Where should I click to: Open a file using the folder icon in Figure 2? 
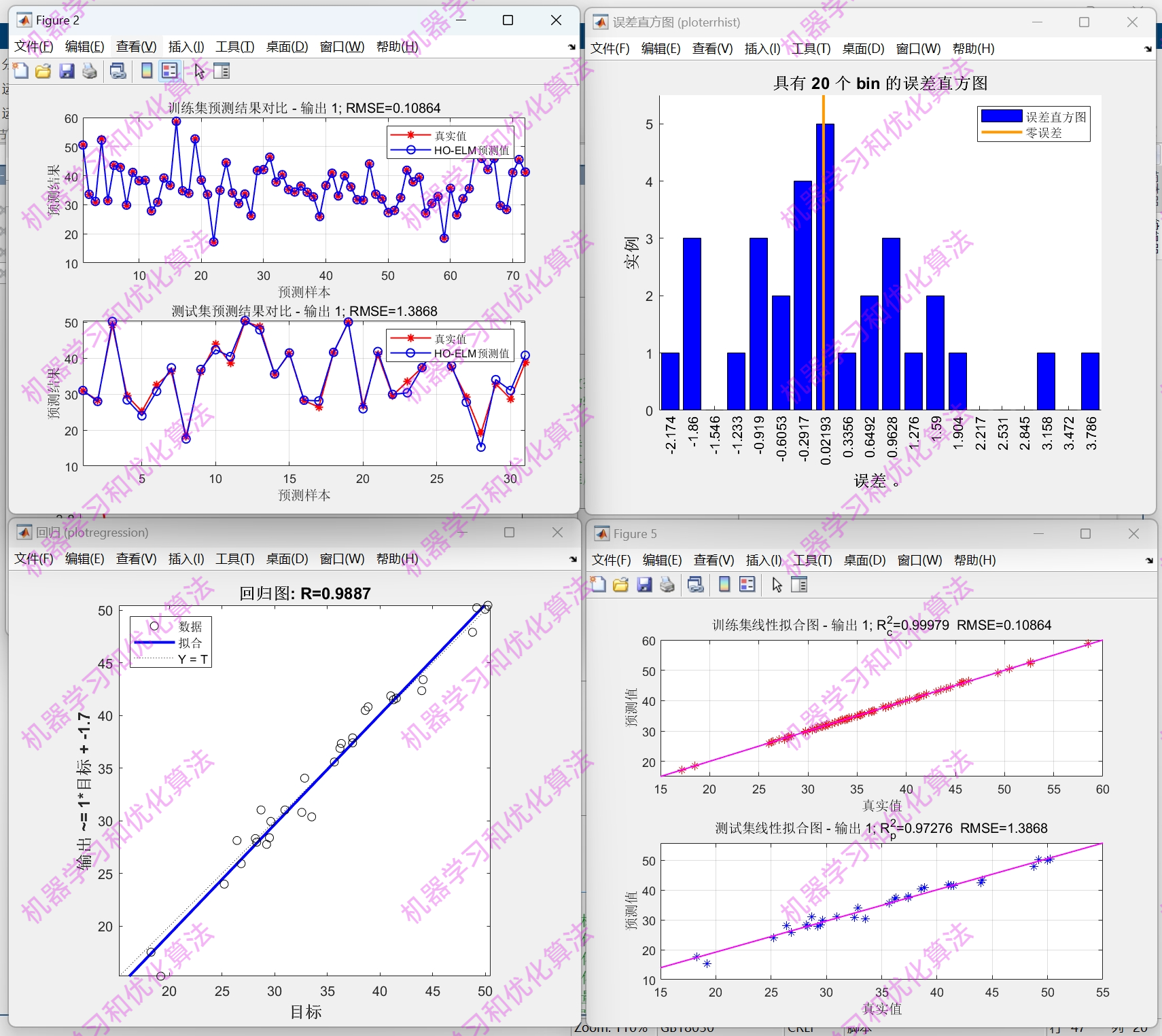(43, 70)
